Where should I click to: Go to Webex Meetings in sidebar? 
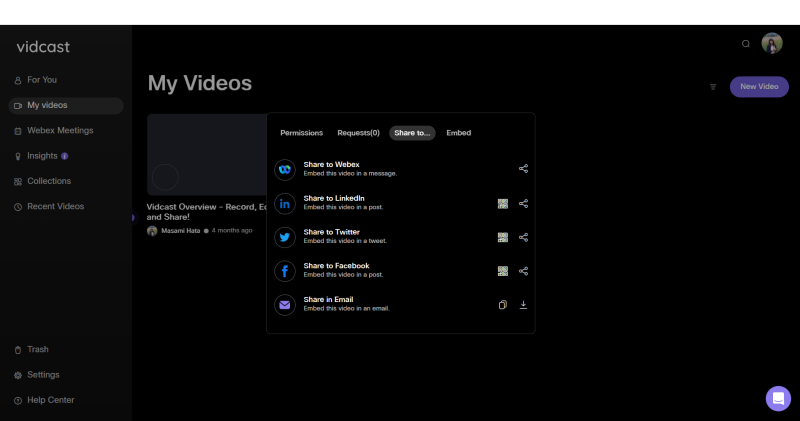(60, 131)
